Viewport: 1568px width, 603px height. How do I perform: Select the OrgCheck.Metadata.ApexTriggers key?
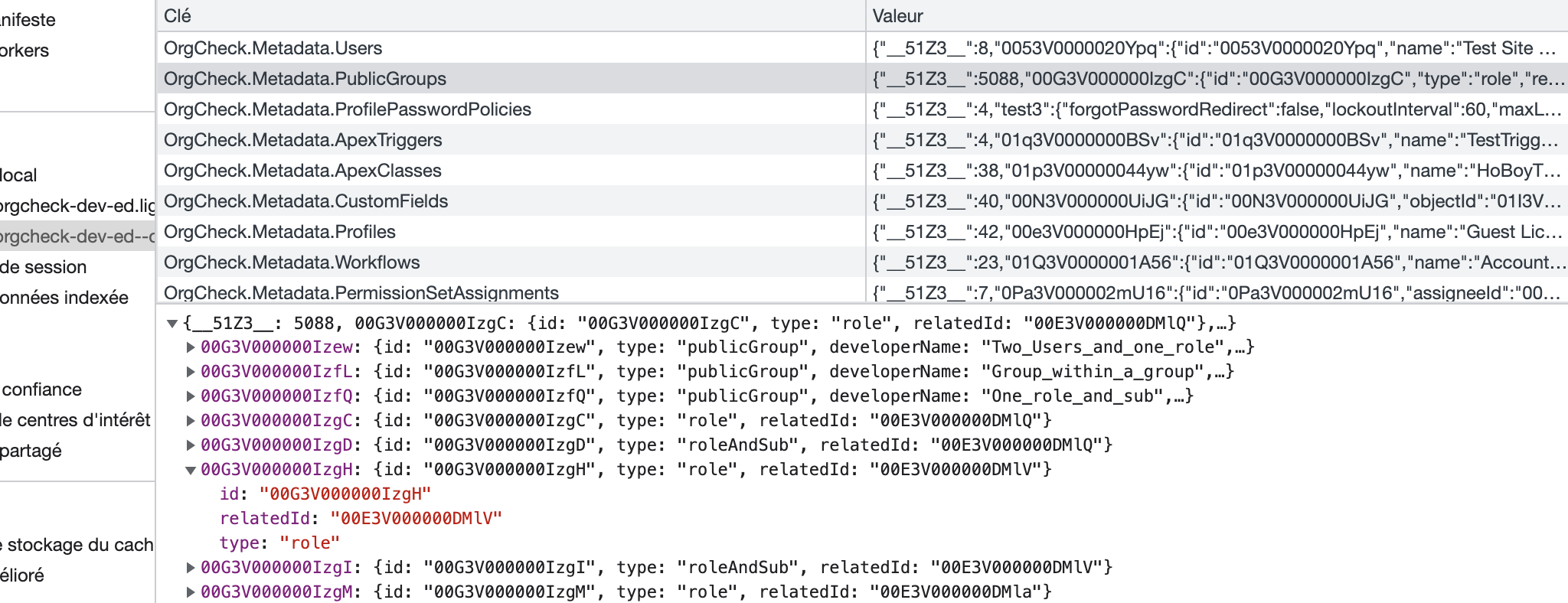click(306, 139)
